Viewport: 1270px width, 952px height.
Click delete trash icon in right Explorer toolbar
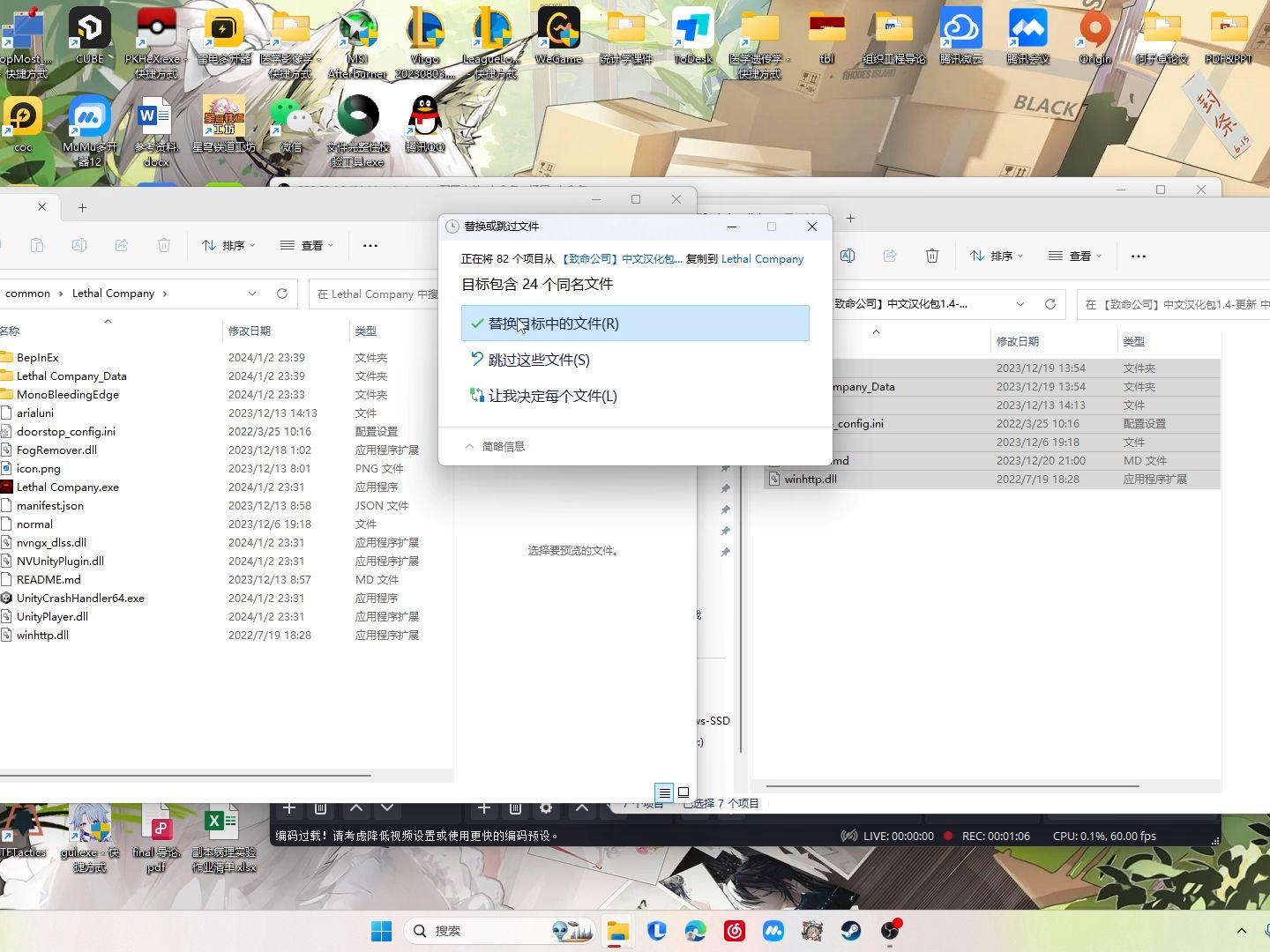[932, 256]
